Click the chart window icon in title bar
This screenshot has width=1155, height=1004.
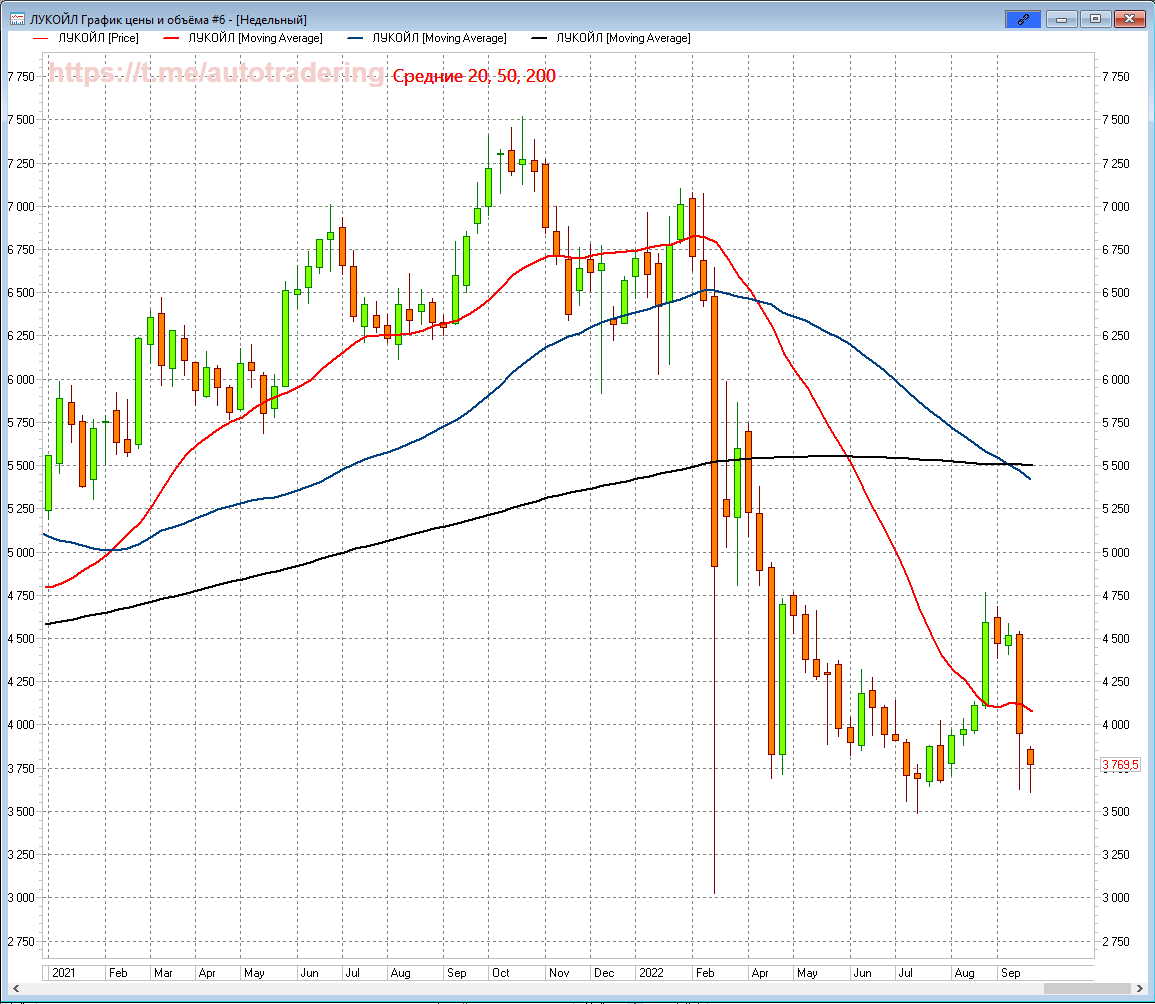pyautogui.click(x=16, y=19)
